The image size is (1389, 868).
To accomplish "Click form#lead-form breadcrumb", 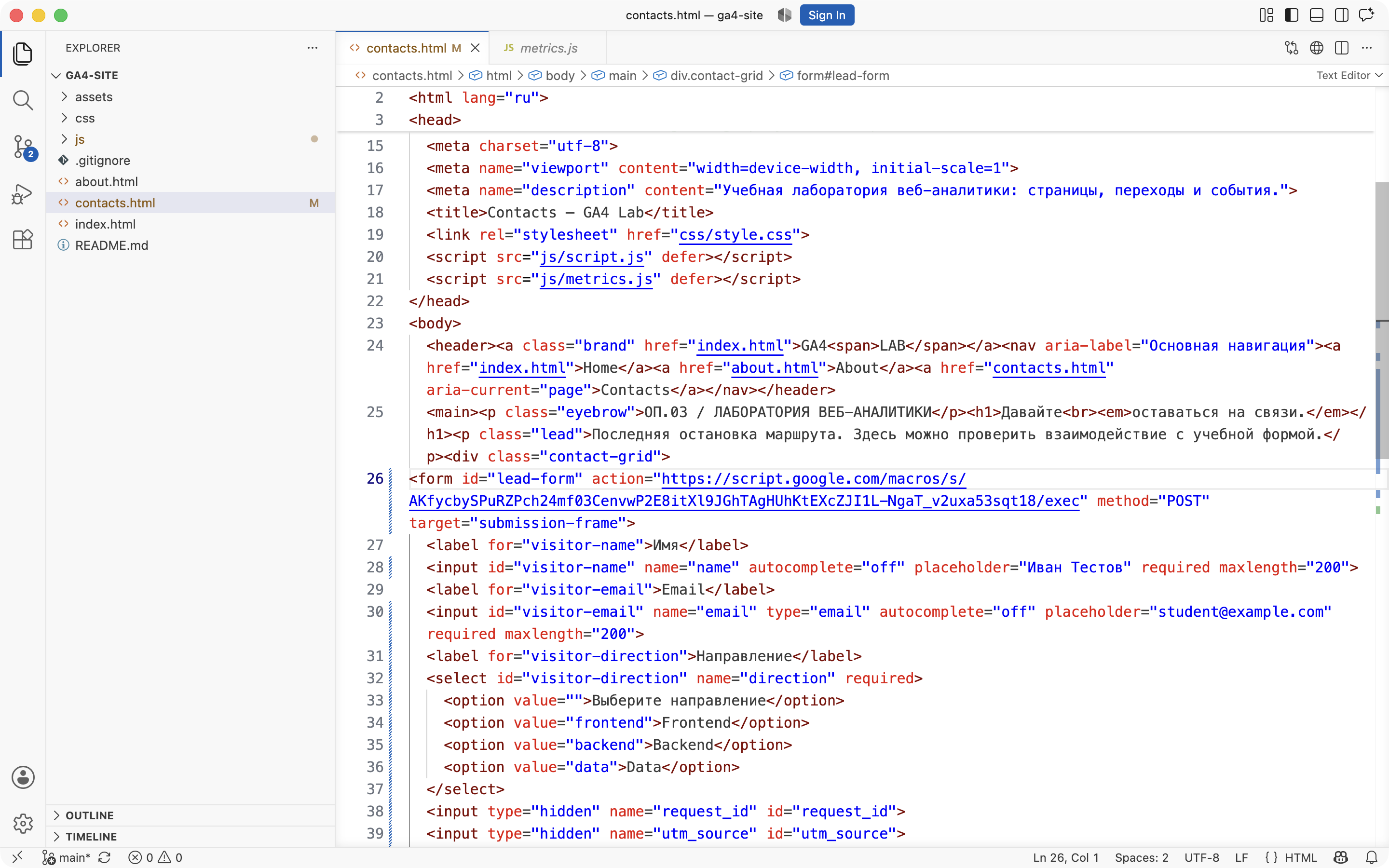I will click(843, 75).
